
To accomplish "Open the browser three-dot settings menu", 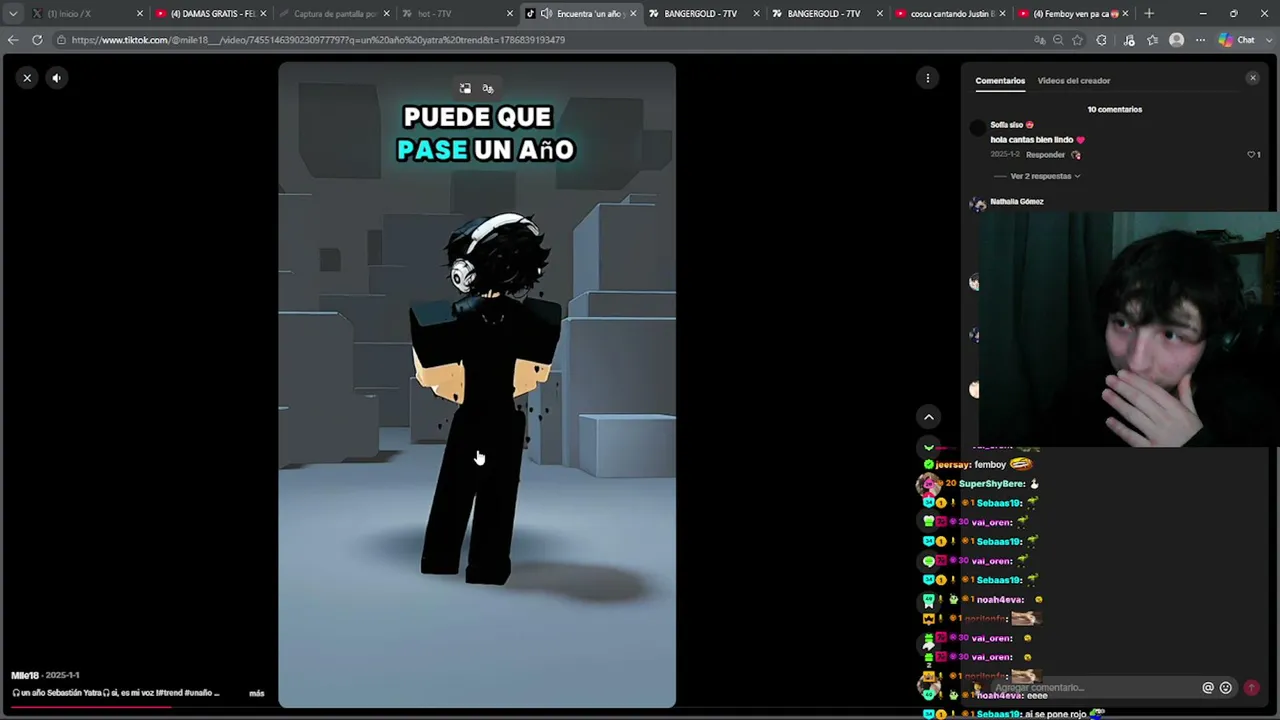I will (x=1200, y=40).
